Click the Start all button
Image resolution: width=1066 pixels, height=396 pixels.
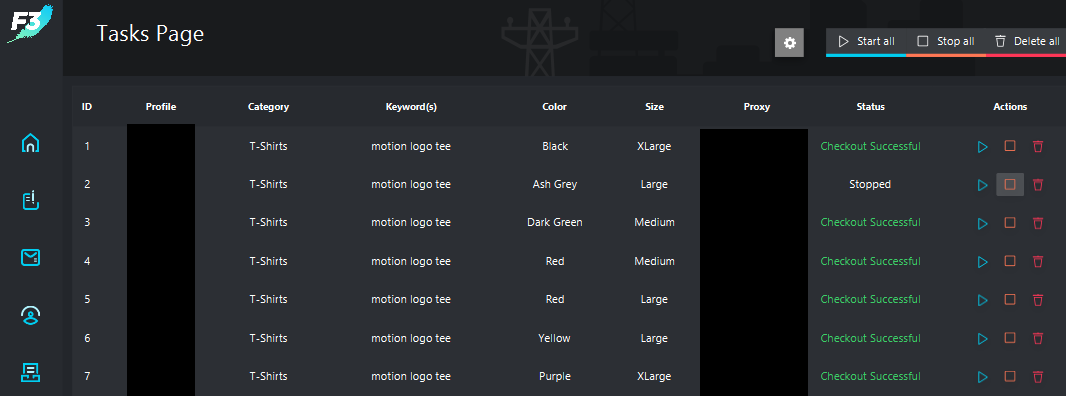coord(866,42)
